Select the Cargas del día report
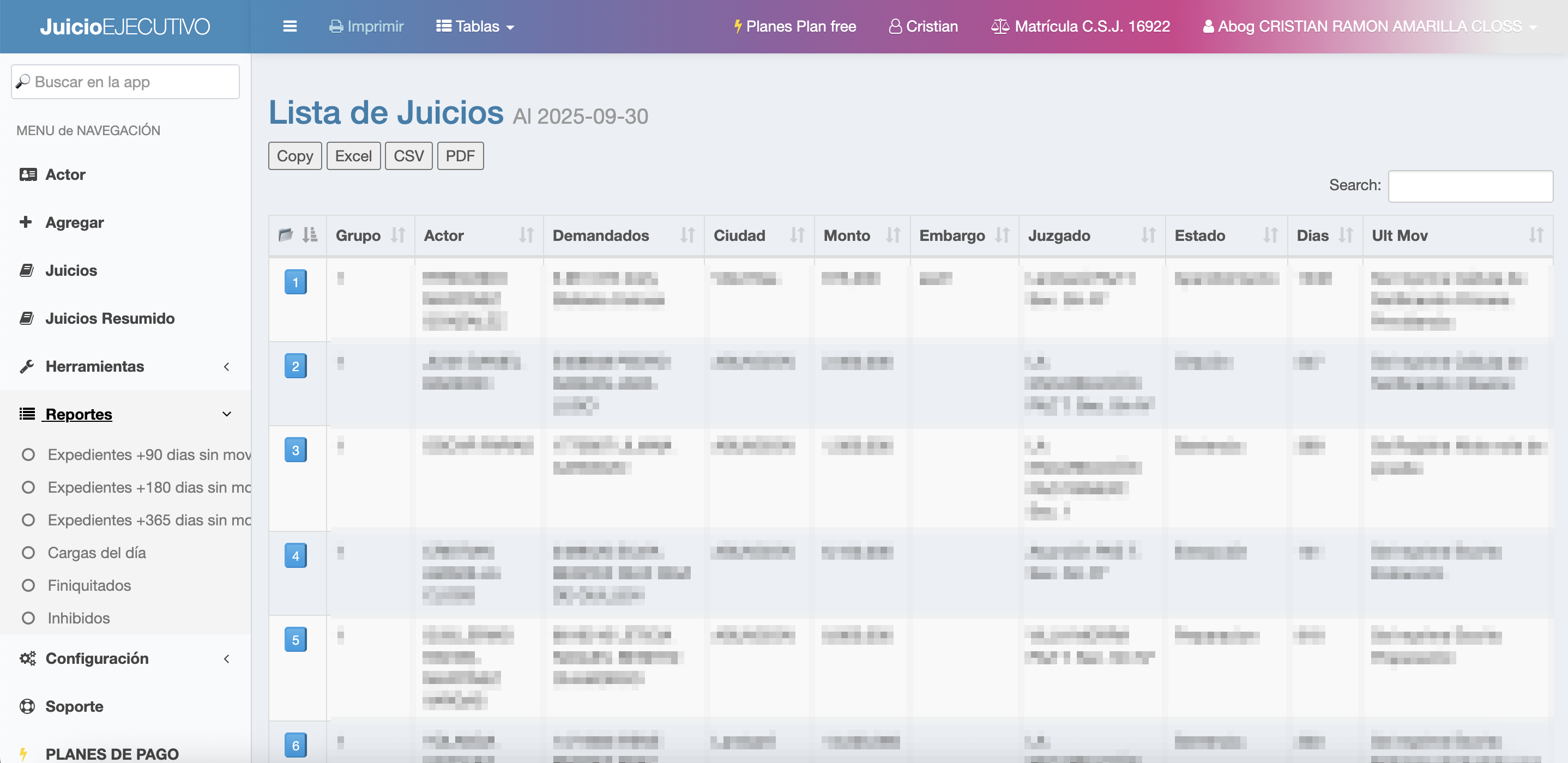The width and height of the screenshot is (1568, 763). click(97, 553)
